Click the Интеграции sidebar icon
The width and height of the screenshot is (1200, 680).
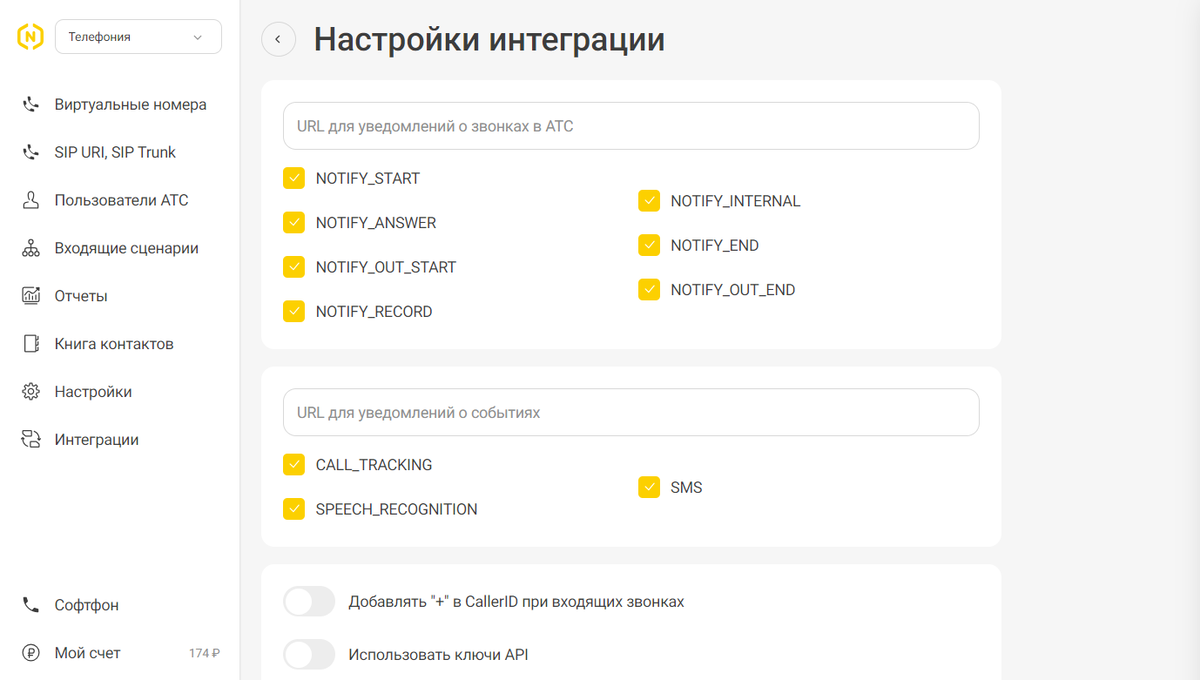pos(31,440)
